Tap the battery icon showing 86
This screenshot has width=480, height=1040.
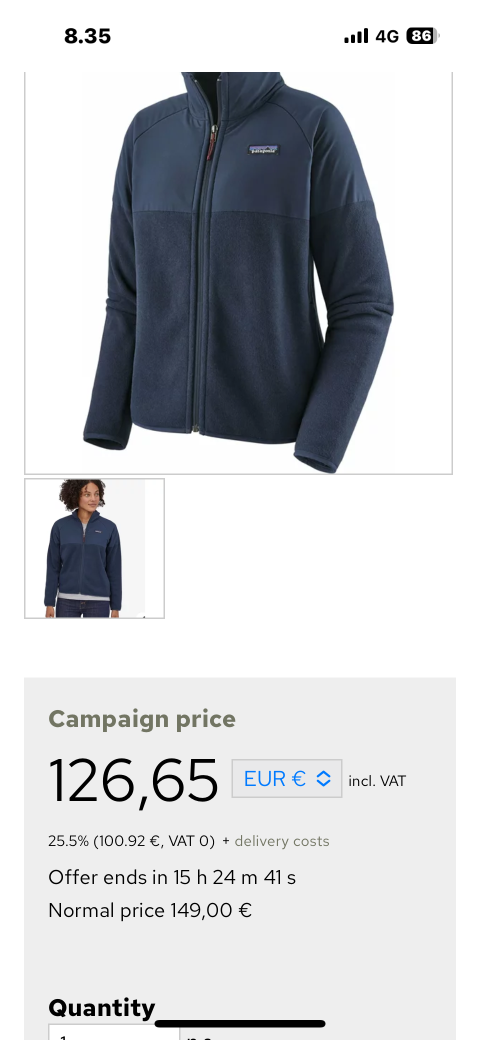pyautogui.click(x=423, y=36)
